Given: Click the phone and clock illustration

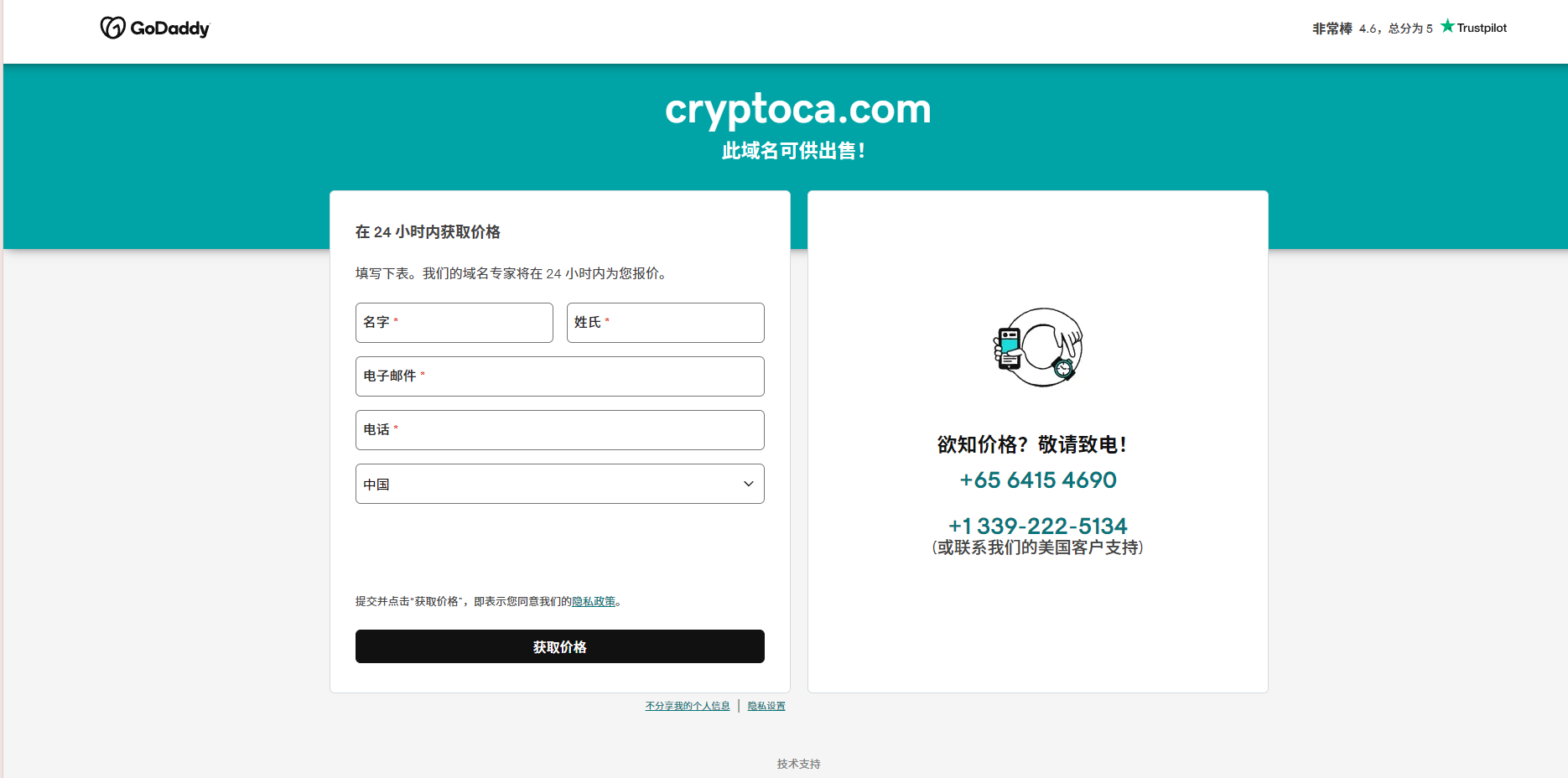Looking at the screenshot, I should pos(1038,347).
